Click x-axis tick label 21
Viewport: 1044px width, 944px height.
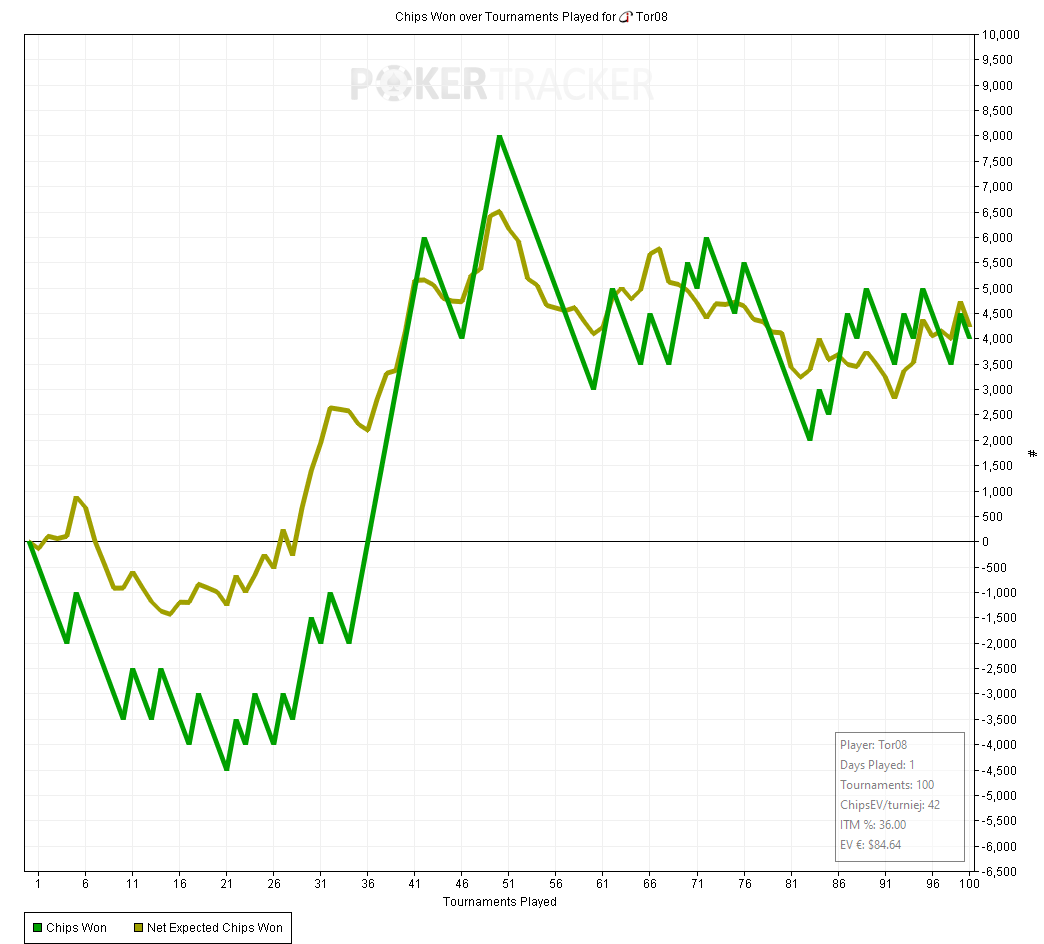pyautogui.click(x=226, y=883)
